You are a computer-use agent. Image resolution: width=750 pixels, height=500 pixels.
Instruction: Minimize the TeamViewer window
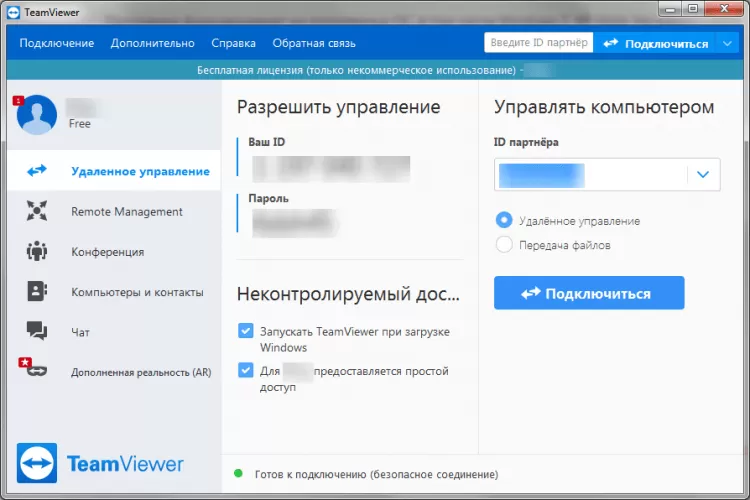click(x=671, y=9)
